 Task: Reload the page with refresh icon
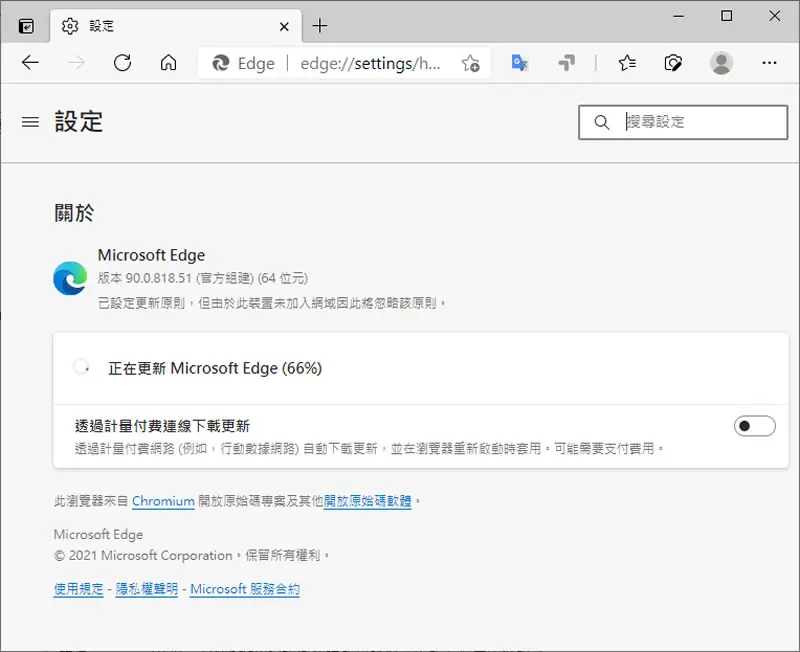coord(122,63)
